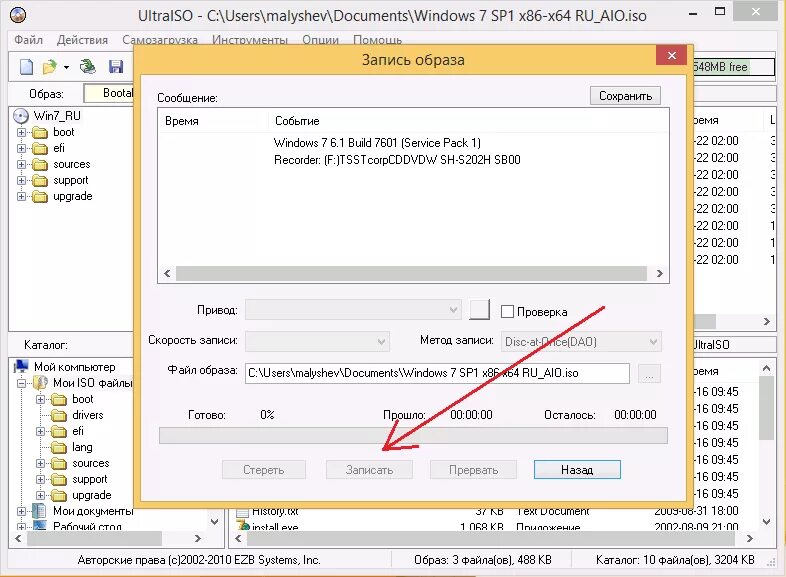Click the catalog file list horizontal scrollbar
Image resolution: width=786 pixels, height=577 pixels.
point(491,538)
